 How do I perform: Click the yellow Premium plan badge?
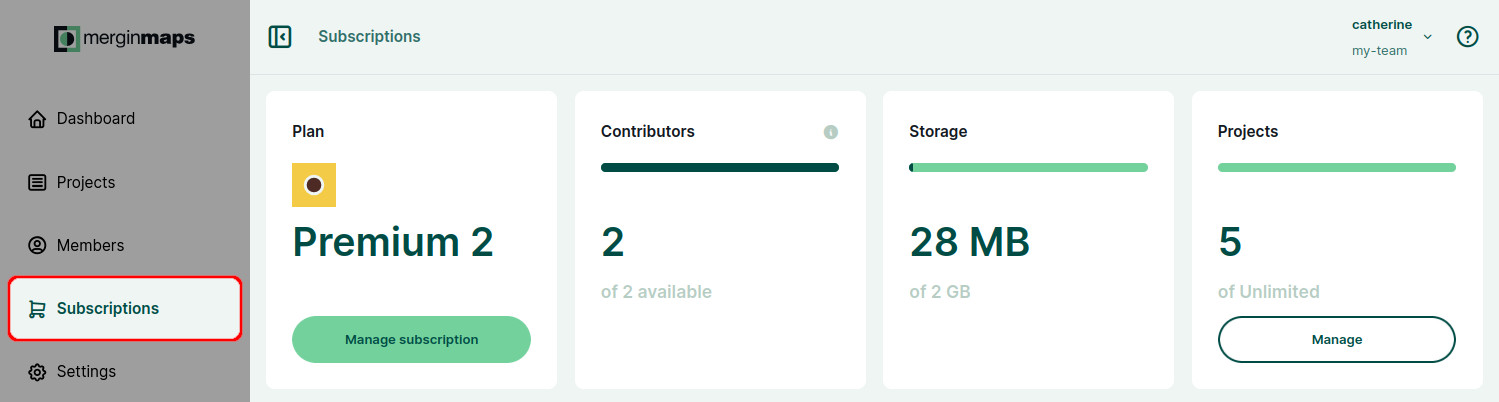[314, 185]
